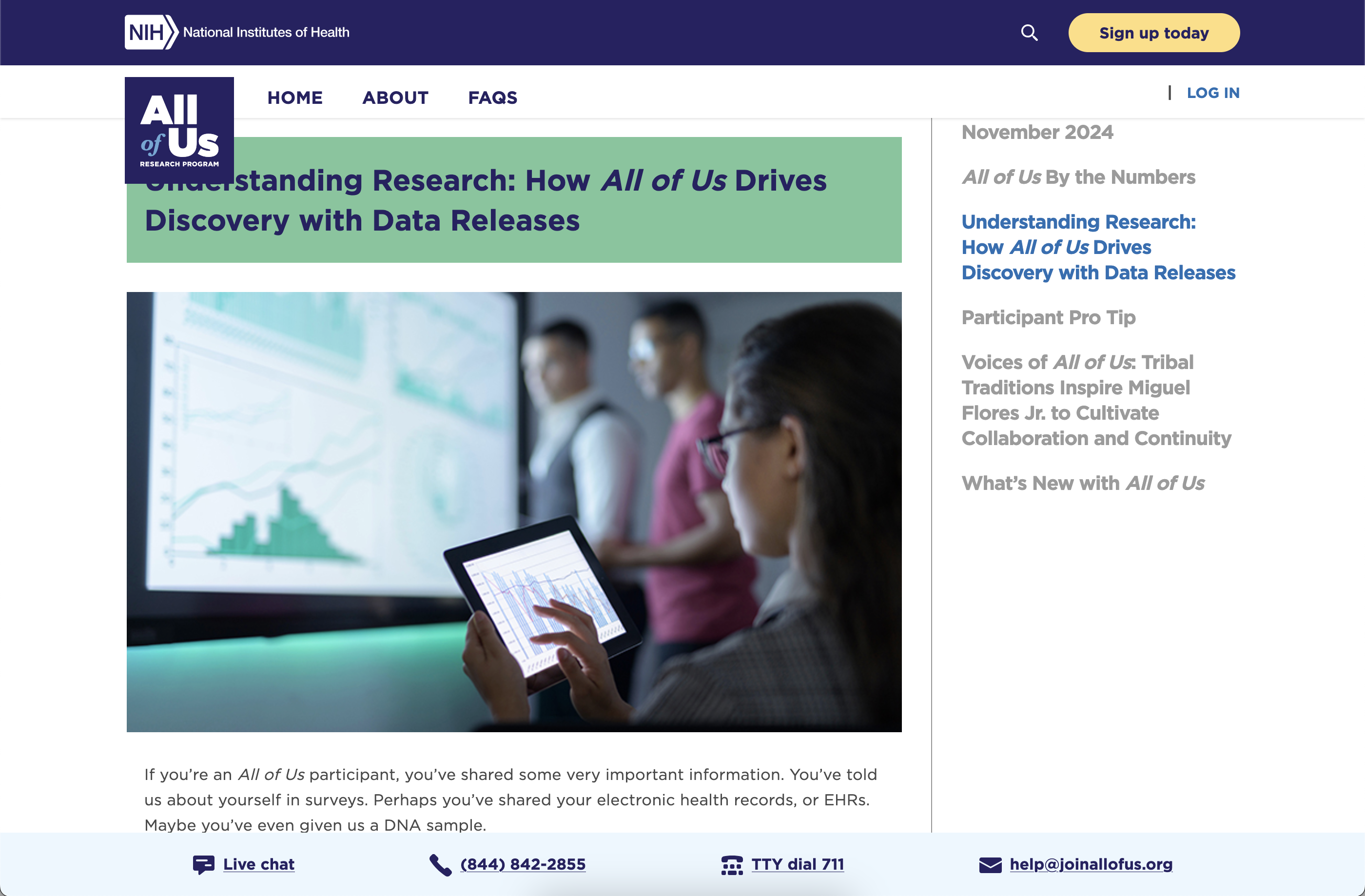This screenshot has width=1365, height=896.
Task: Open the HOME menu item
Action: coord(295,97)
